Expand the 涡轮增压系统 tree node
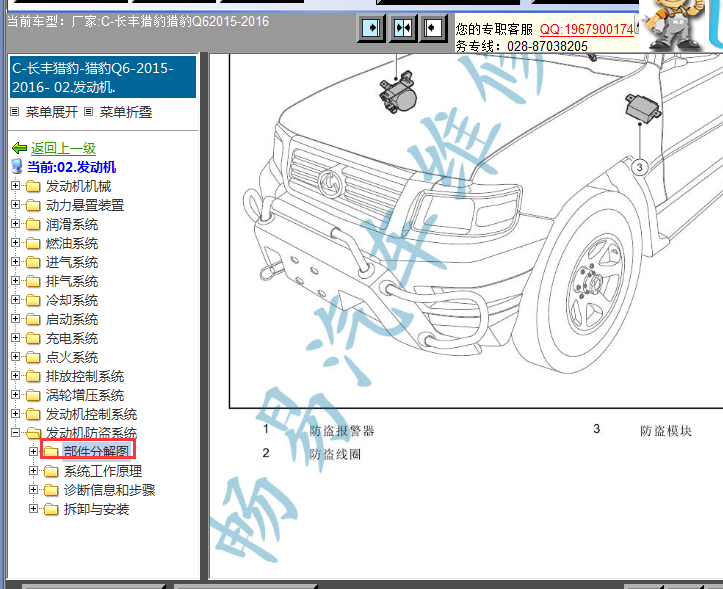The image size is (723, 589). click(16, 395)
